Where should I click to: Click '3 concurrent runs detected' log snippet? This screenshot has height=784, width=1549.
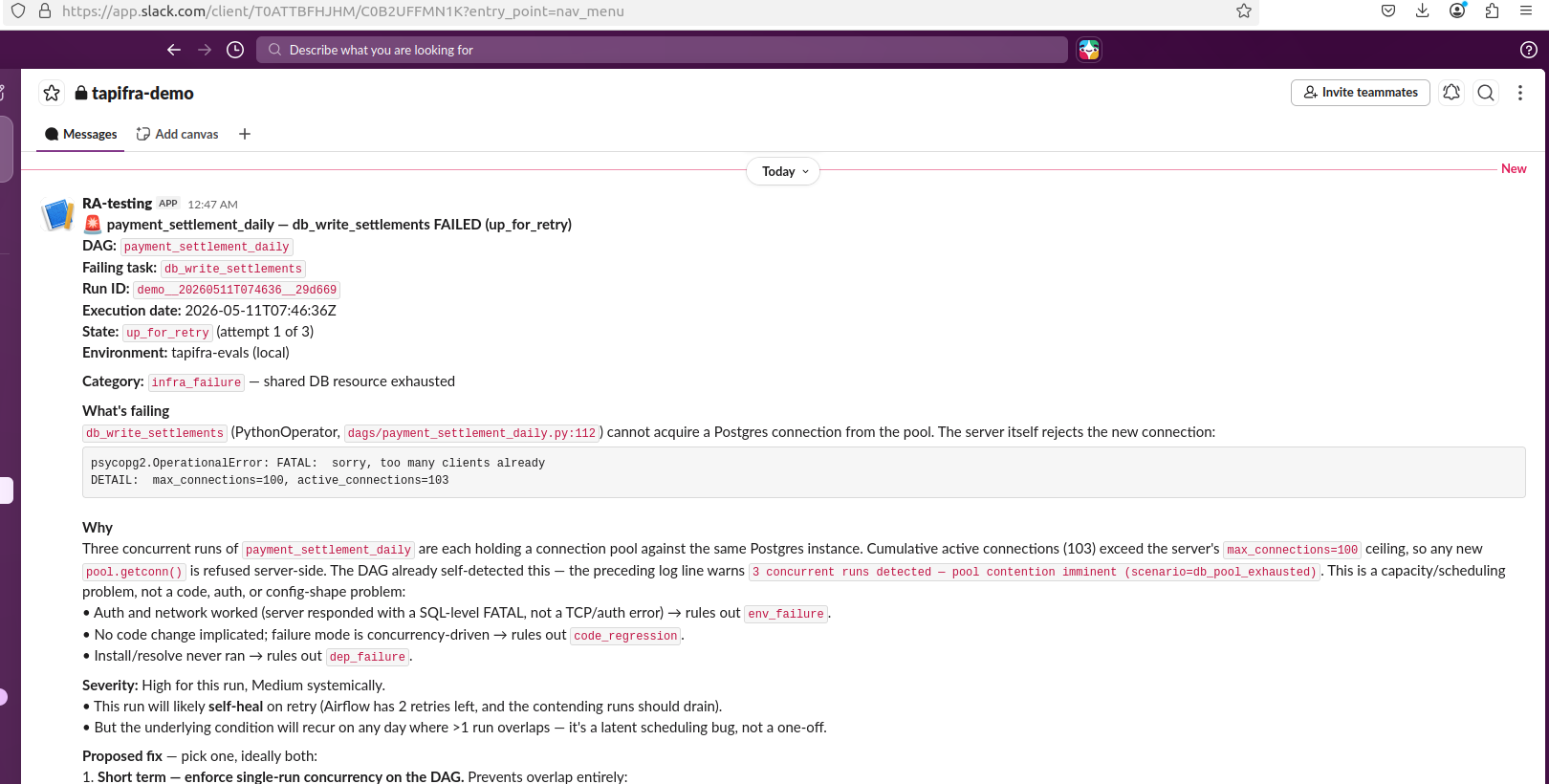tap(1035, 572)
